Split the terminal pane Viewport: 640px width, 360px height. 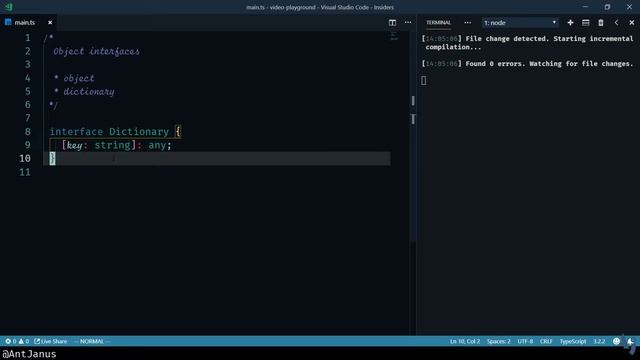pyautogui.click(x=586, y=23)
